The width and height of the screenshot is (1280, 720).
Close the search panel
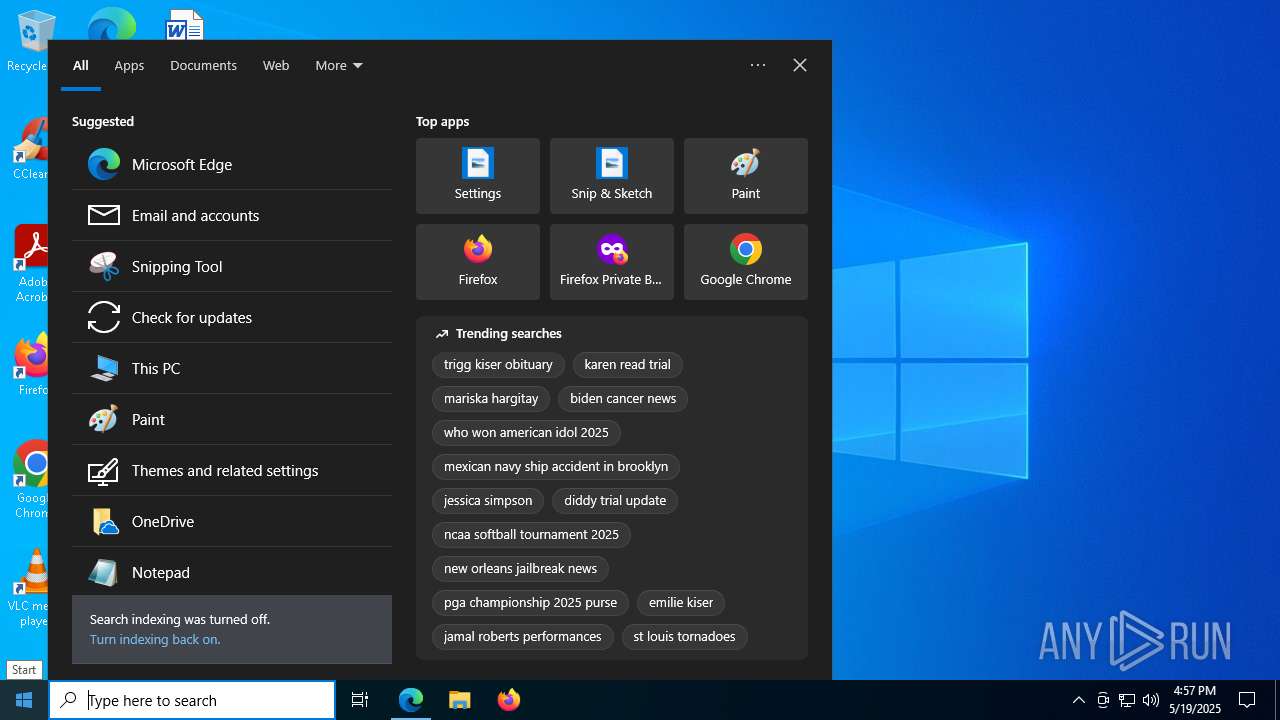click(x=800, y=65)
